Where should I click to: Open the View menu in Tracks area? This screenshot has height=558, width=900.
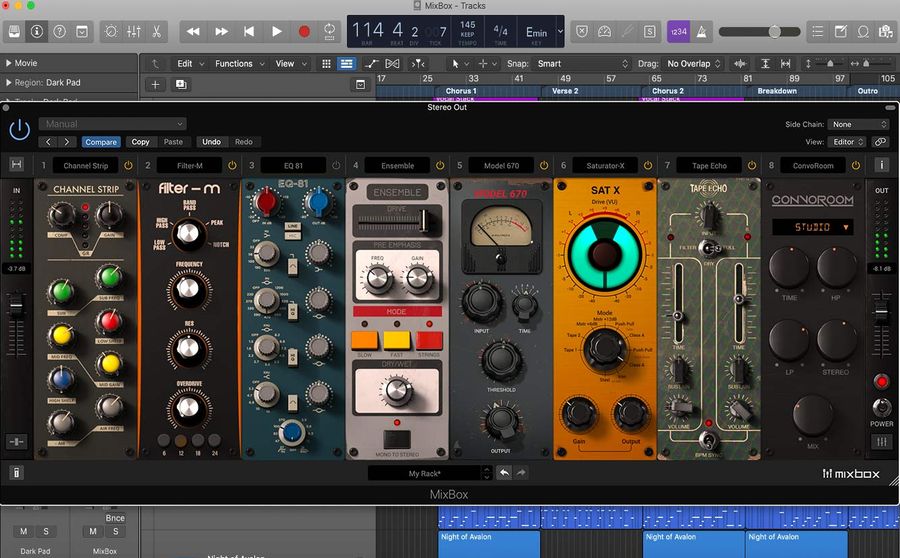point(290,64)
